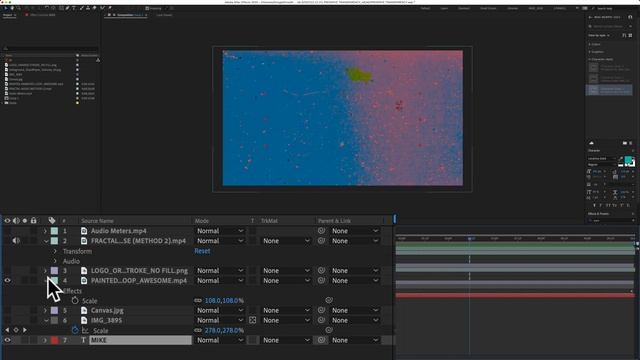Select the Canvas.jpg layer name
This screenshot has width=640, height=360.
(x=107, y=310)
